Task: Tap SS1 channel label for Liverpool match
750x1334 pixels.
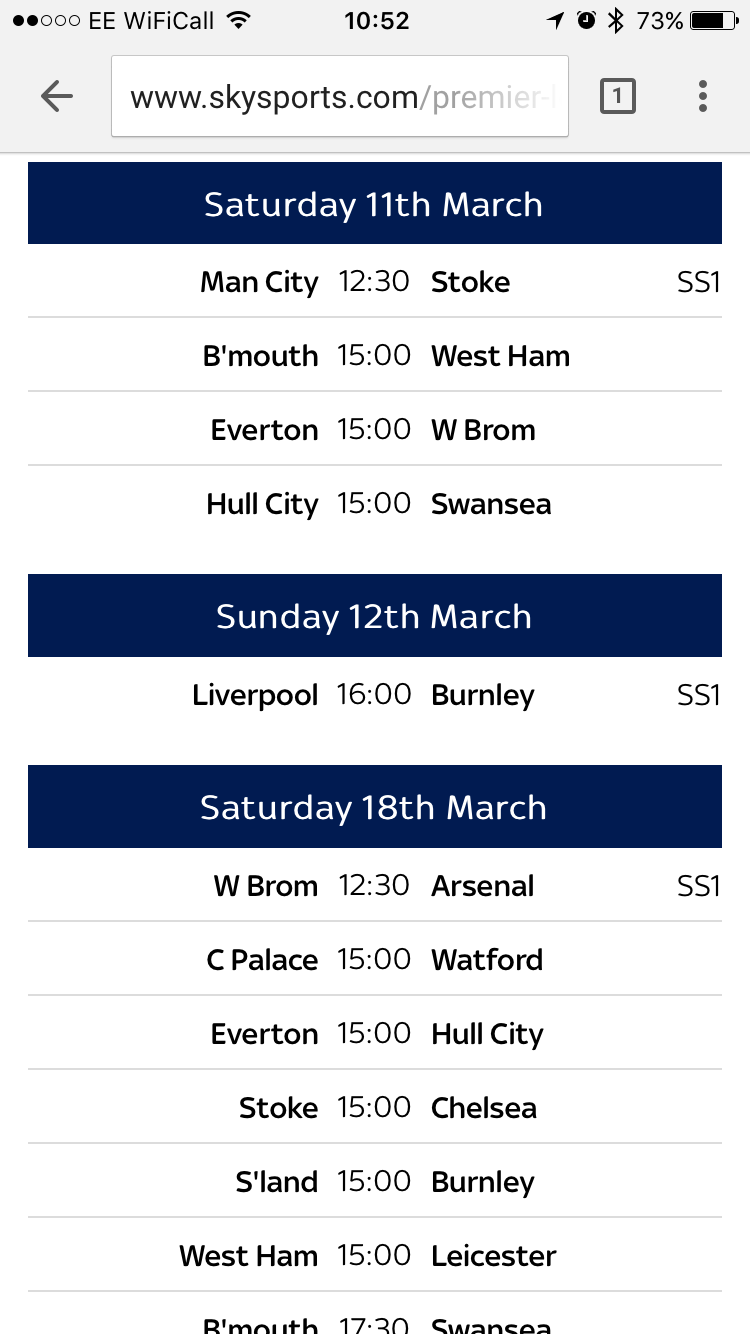Action: pos(699,695)
